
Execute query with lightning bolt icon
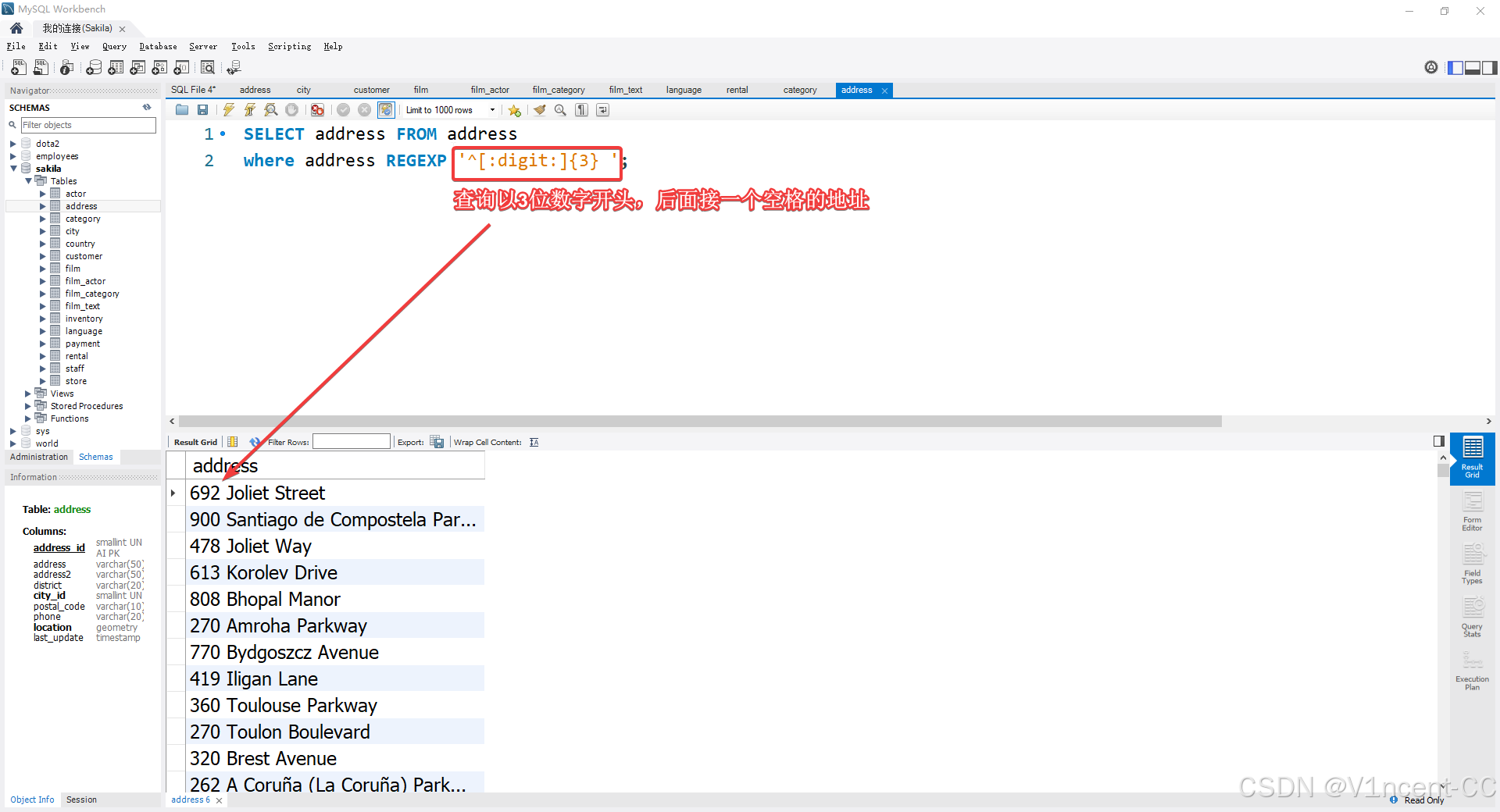coord(229,110)
